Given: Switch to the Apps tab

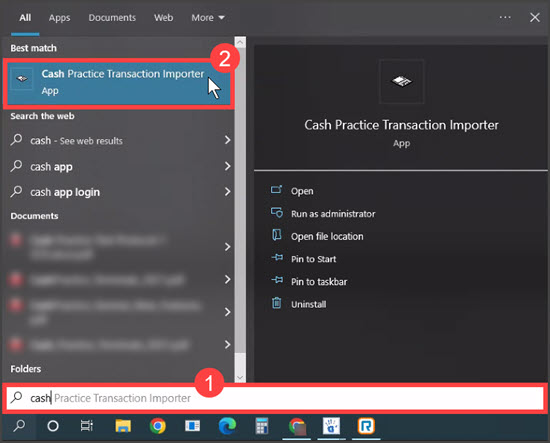Looking at the screenshot, I should (x=59, y=18).
